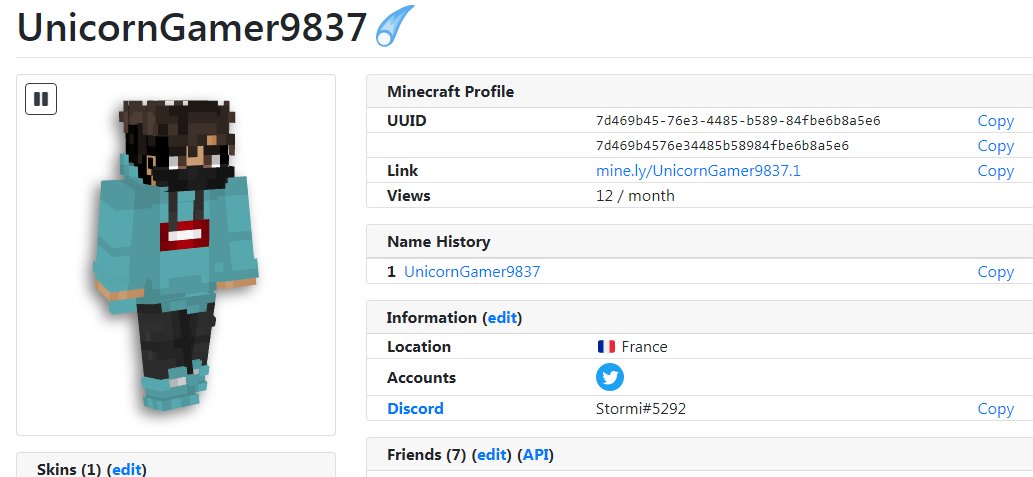Click the UnicornGamer9837 page title

(x=191, y=28)
